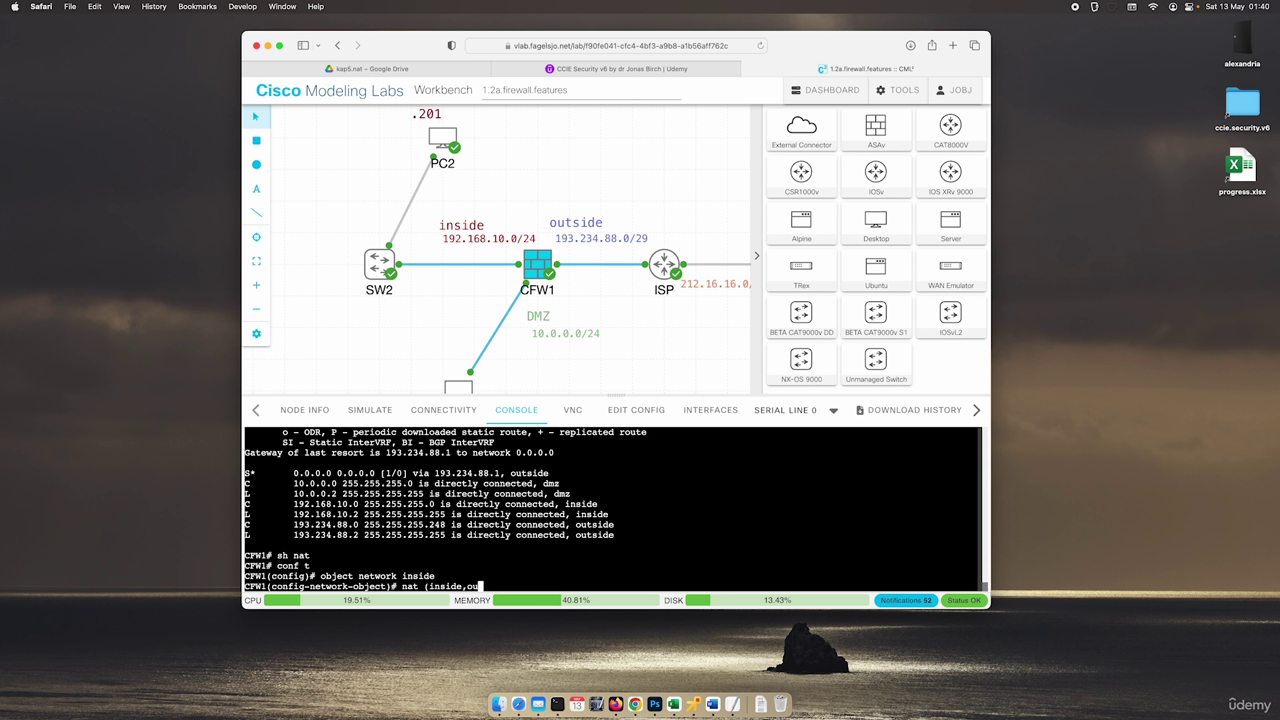Pick the IOS XRv 9000 node type
This screenshot has height=720, width=1280.
tap(950, 178)
